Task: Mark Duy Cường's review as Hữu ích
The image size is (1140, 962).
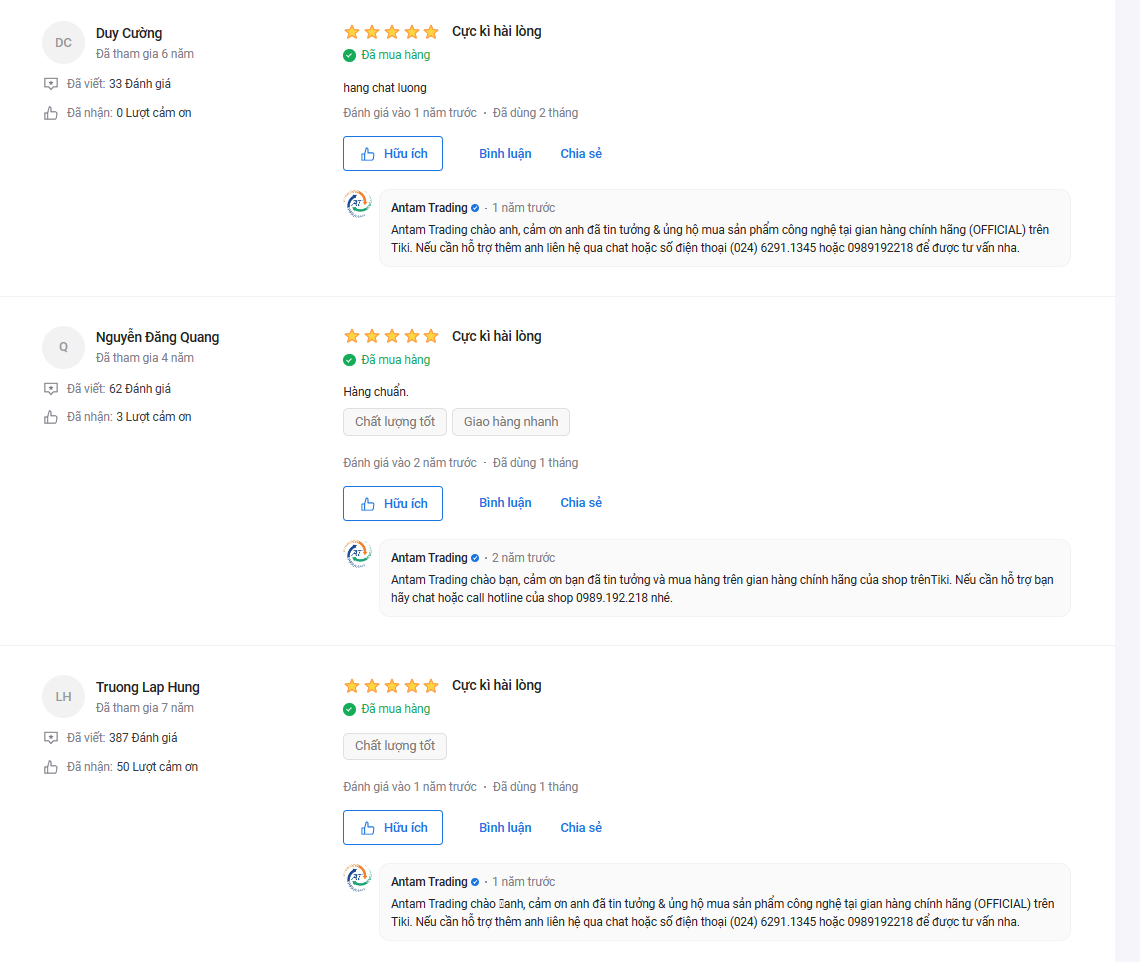Action: (393, 154)
